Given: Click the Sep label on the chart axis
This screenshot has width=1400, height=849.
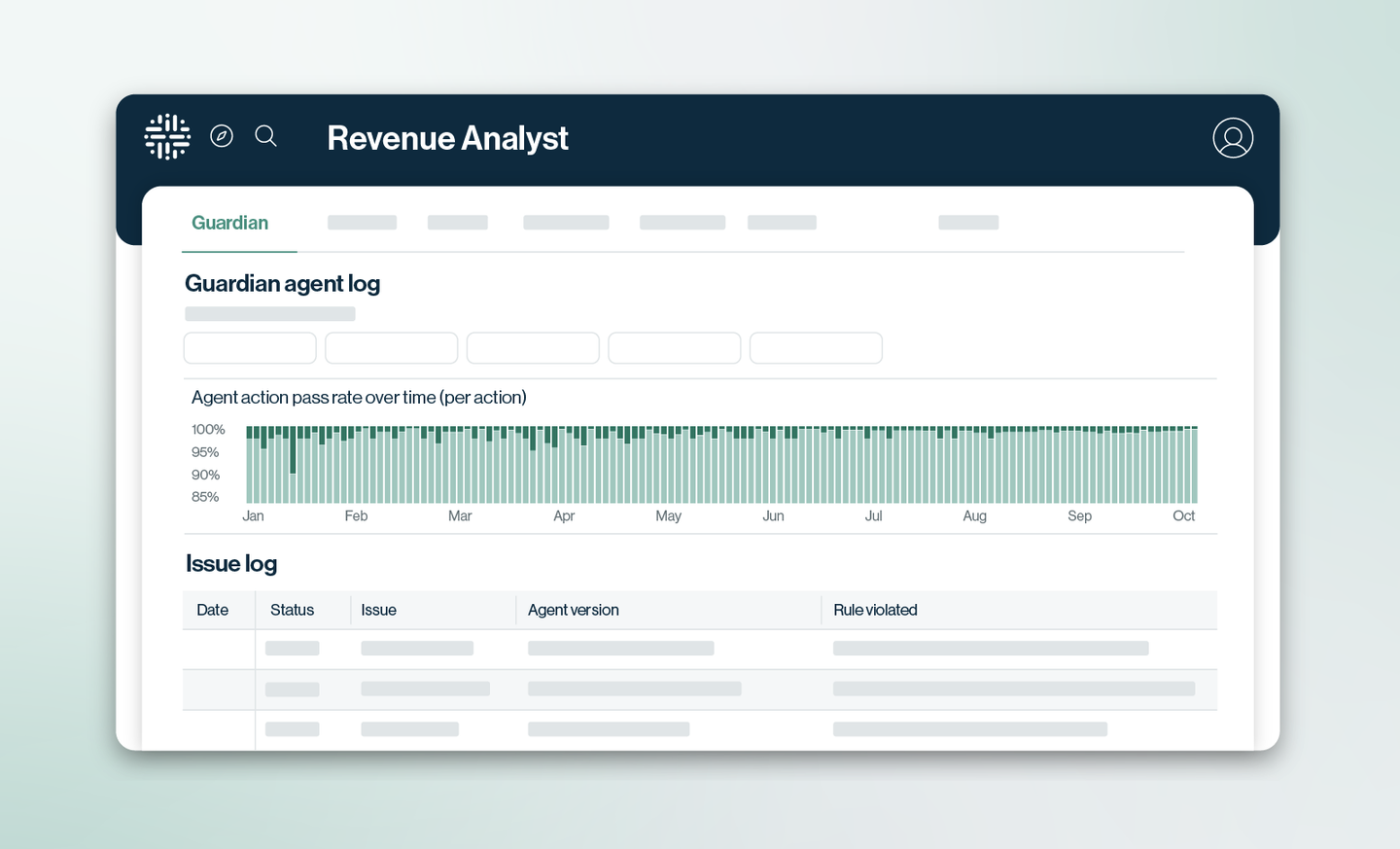Looking at the screenshot, I should pyautogui.click(x=1079, y=515).
